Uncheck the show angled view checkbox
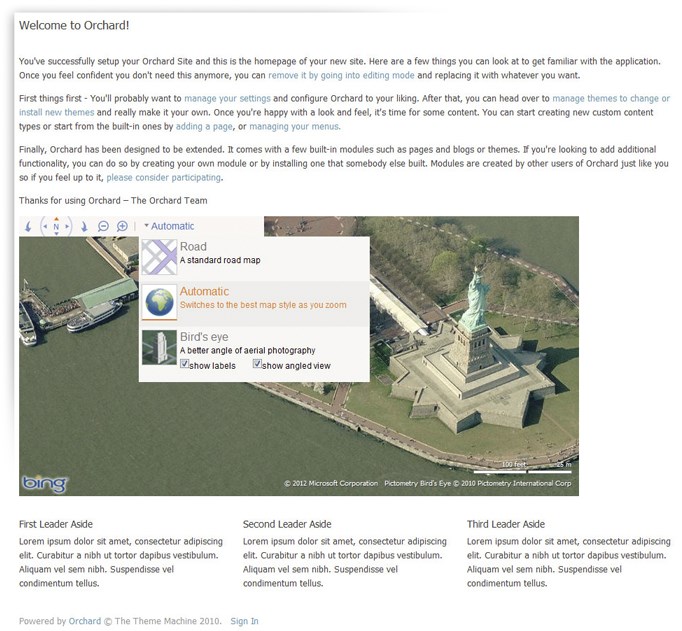This screenshot has height=631, width=682. click(x=257, y=365)
